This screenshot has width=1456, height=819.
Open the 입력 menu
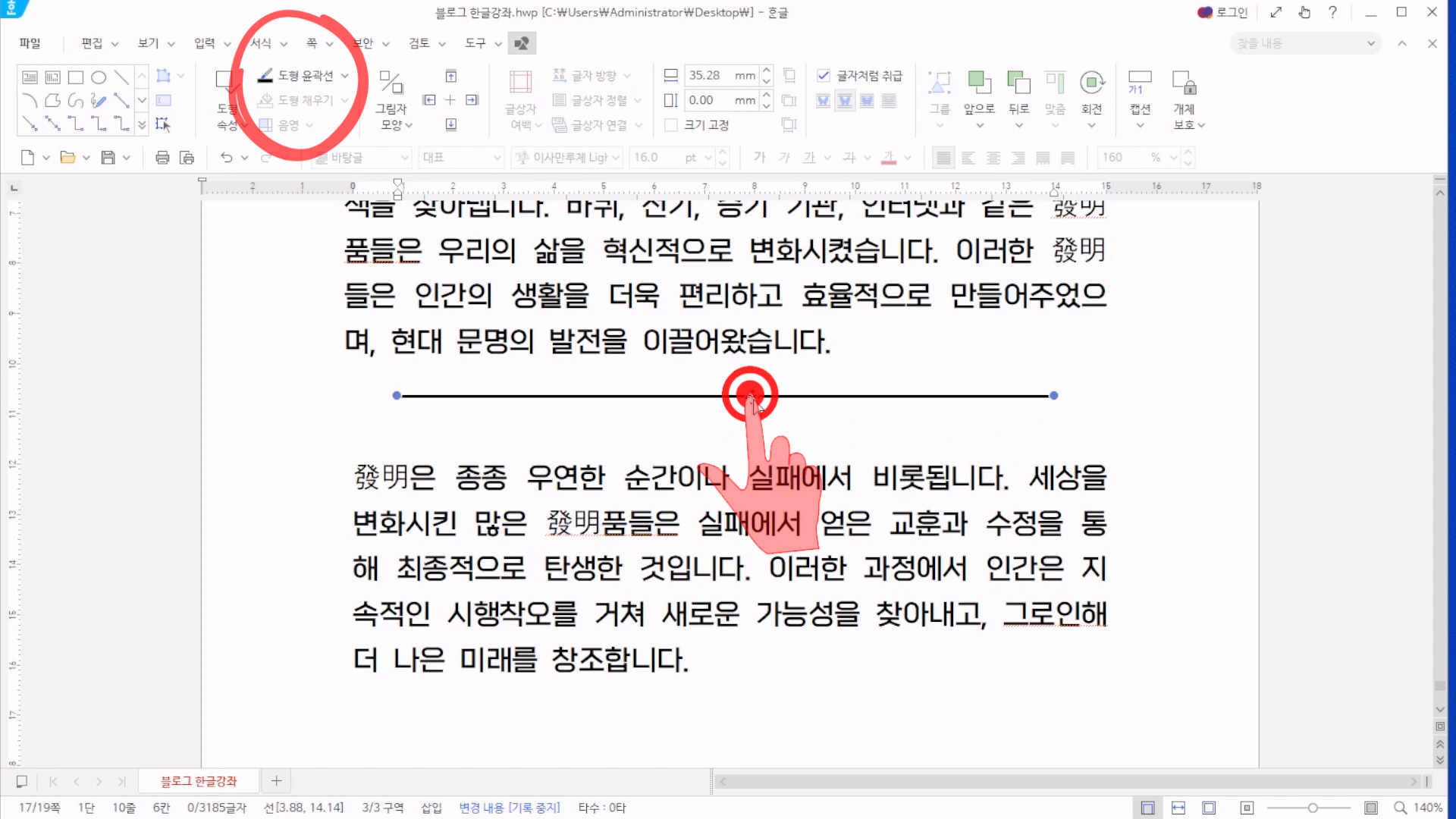(x=205, y=43)
